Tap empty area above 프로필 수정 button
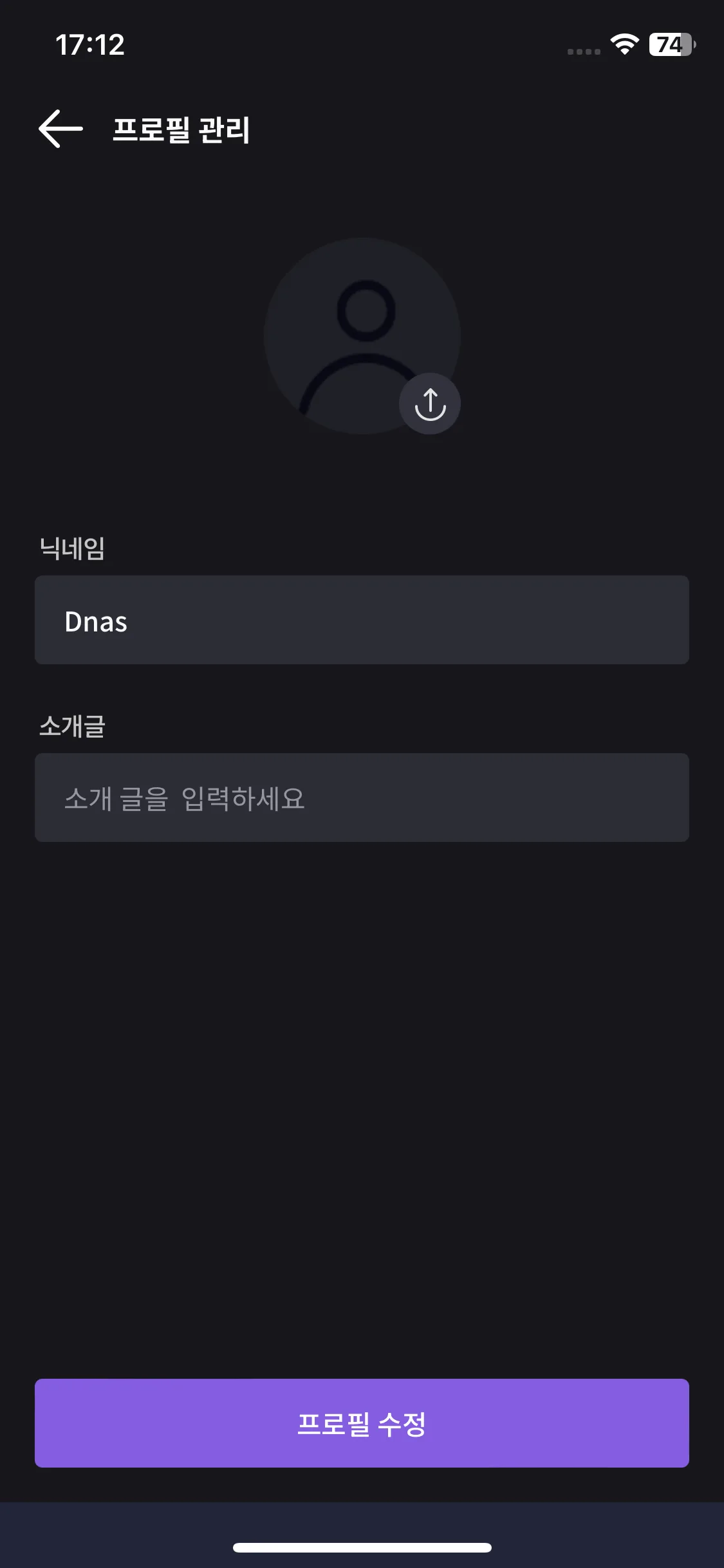The height and width of the screenshot is (1568, 724). (x=362, y=1107)
